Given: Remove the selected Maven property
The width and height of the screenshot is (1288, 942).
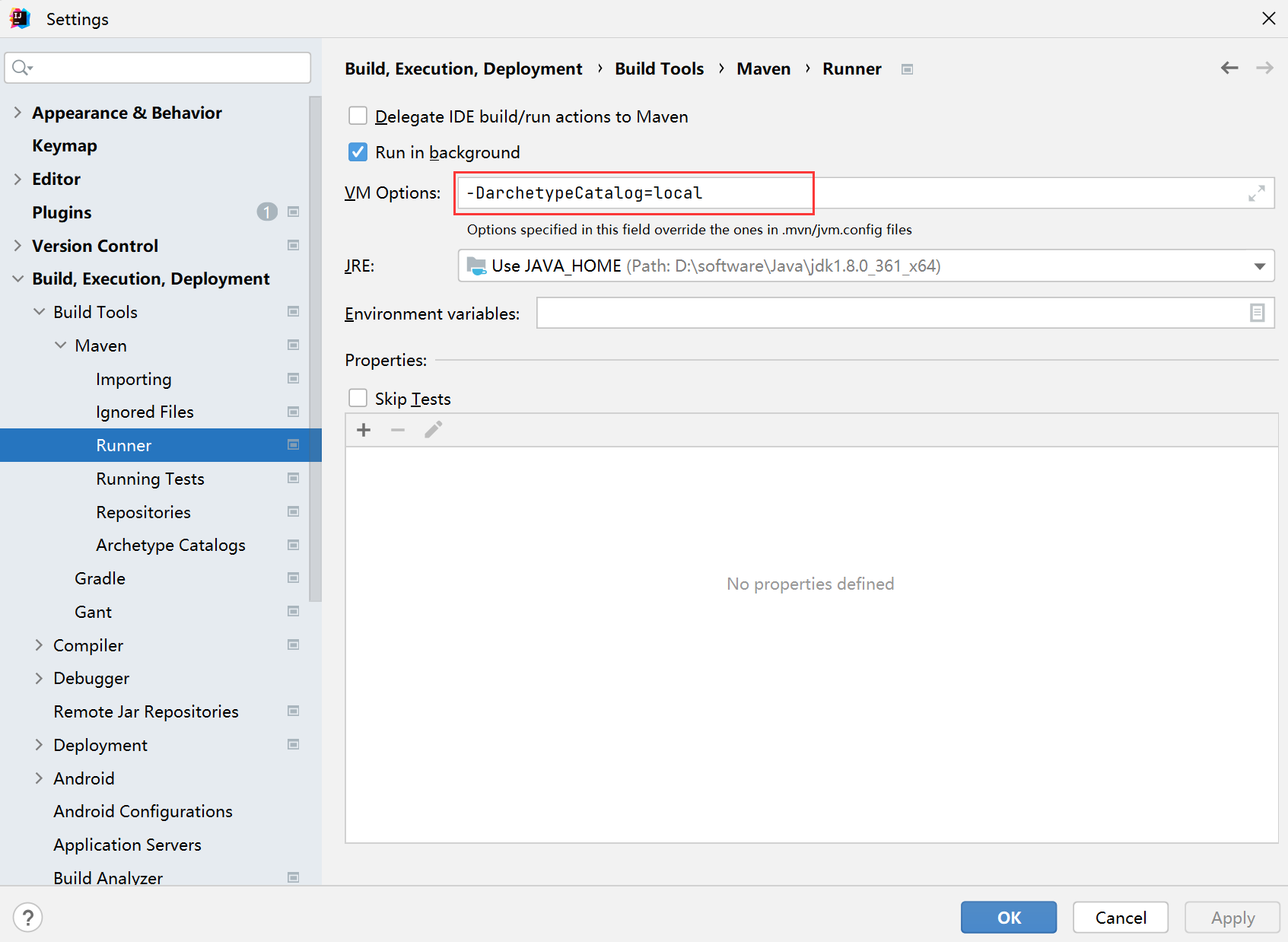Looking at the screenshot, I should tap(398, 430).
